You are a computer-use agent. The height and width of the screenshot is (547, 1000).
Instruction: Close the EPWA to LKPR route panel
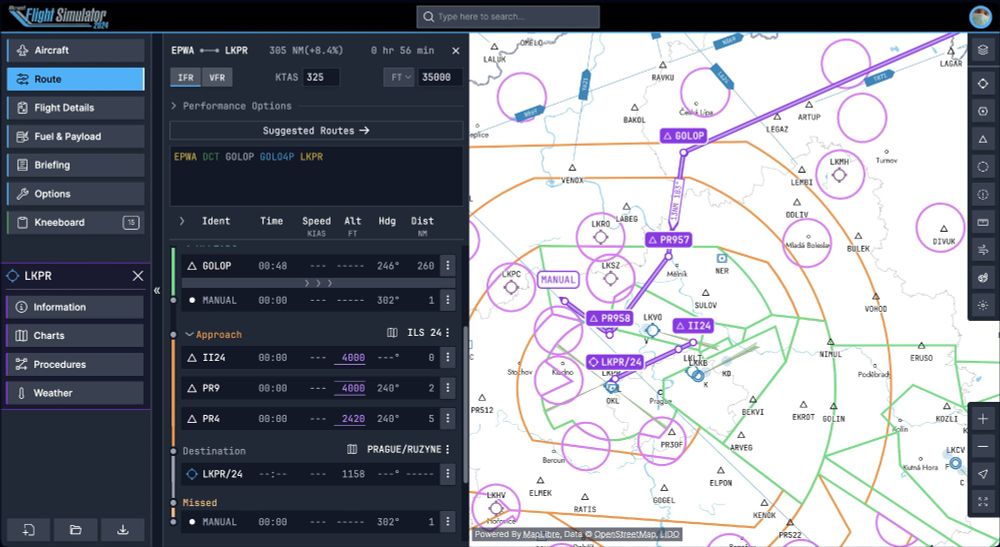pos(455,50)
